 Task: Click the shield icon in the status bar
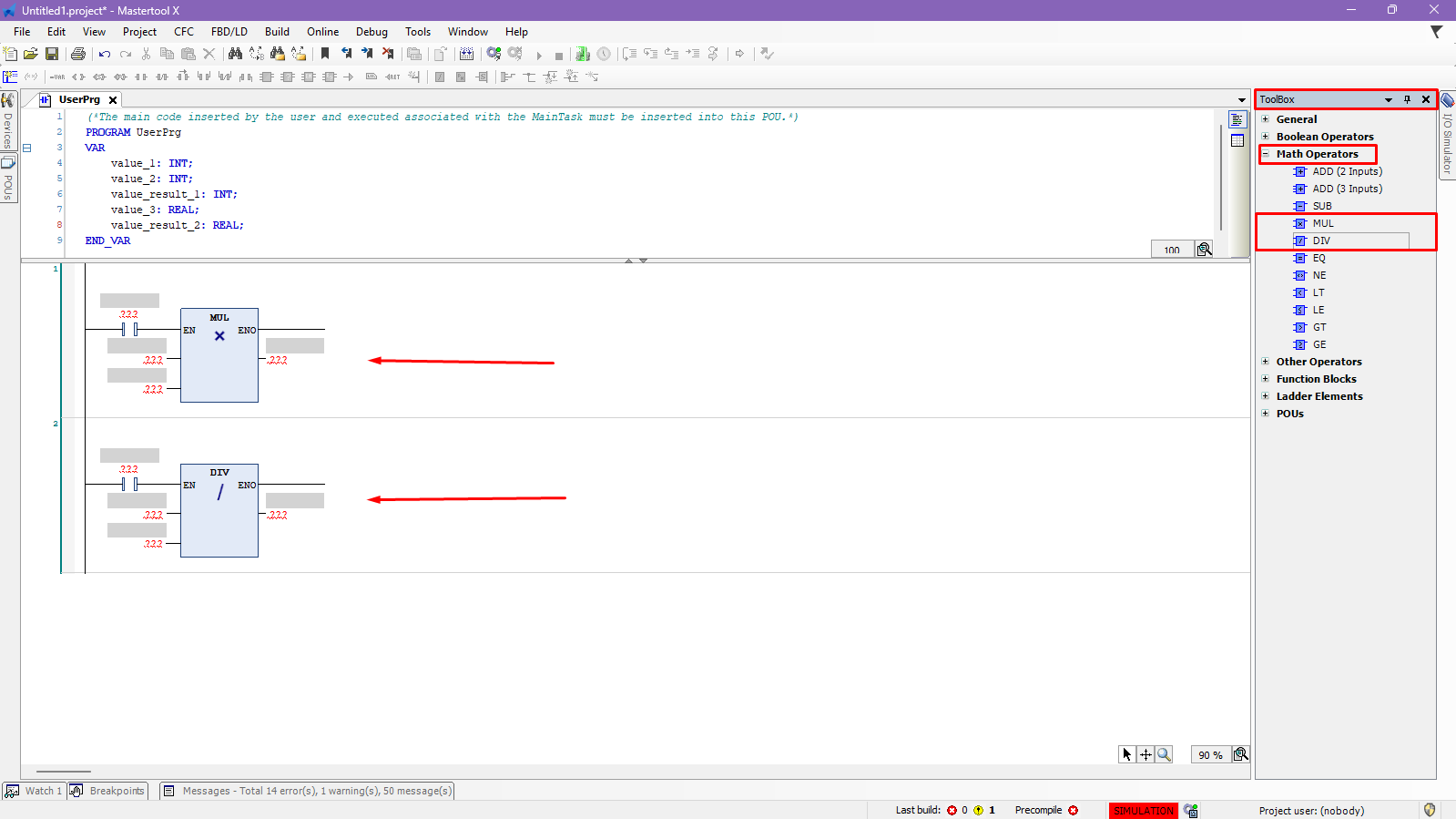click(x=1430, y=810)
